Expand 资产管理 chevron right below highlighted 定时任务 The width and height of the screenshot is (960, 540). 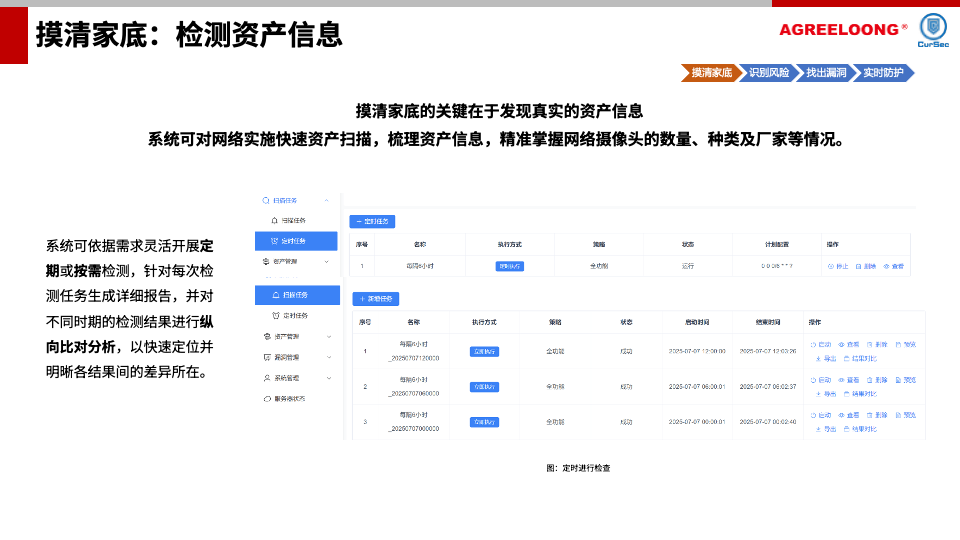click(326, 262)
